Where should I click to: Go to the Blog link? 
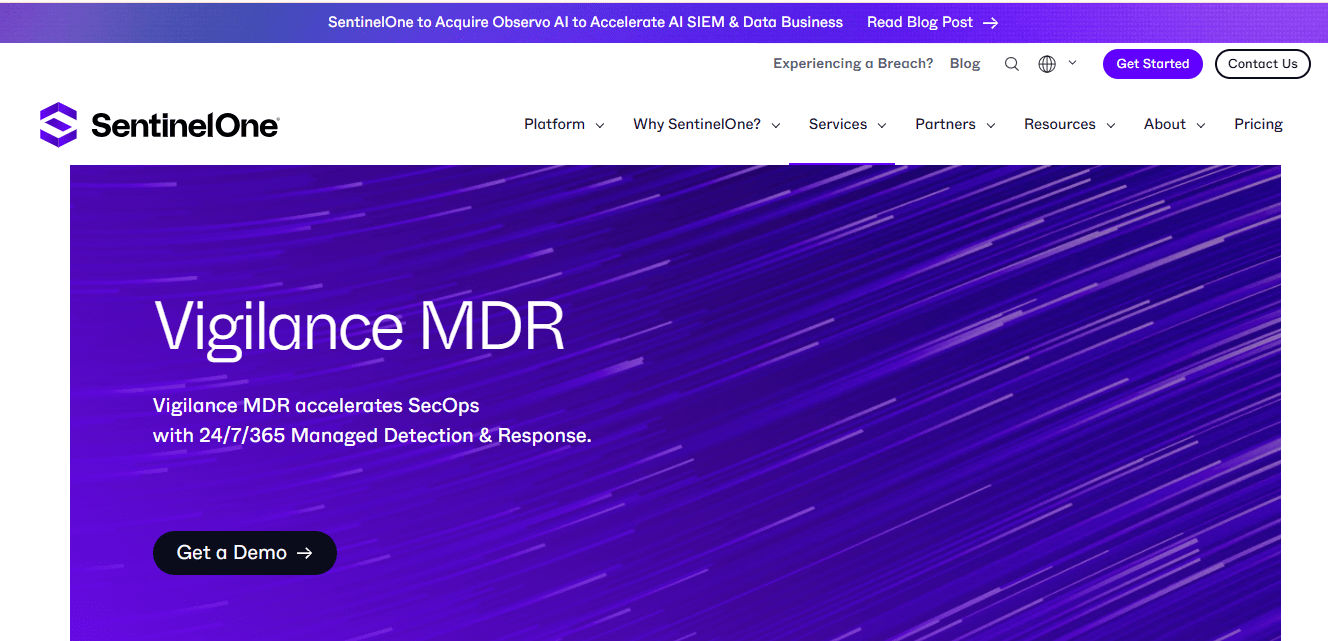(x=965, y=63)
